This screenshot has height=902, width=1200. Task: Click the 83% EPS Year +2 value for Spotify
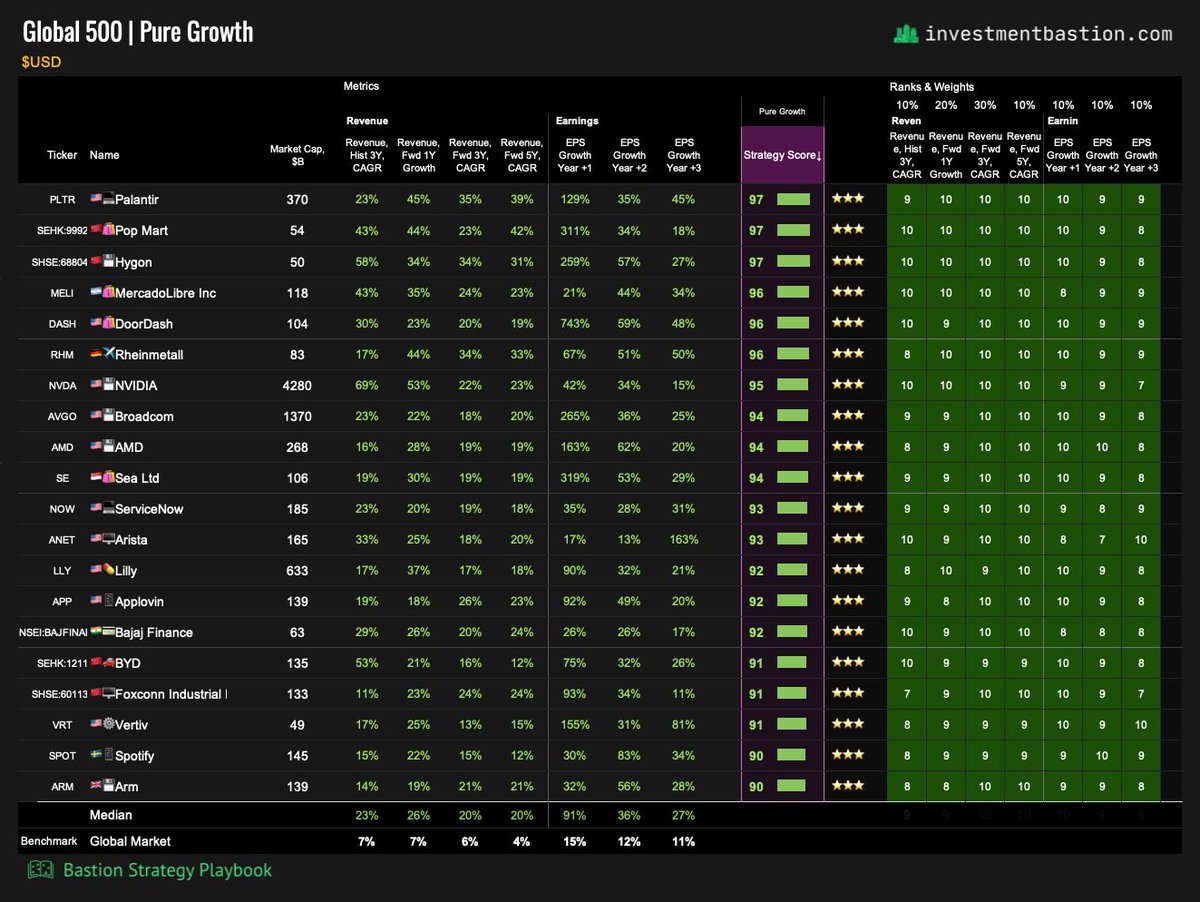pos(630,756)
